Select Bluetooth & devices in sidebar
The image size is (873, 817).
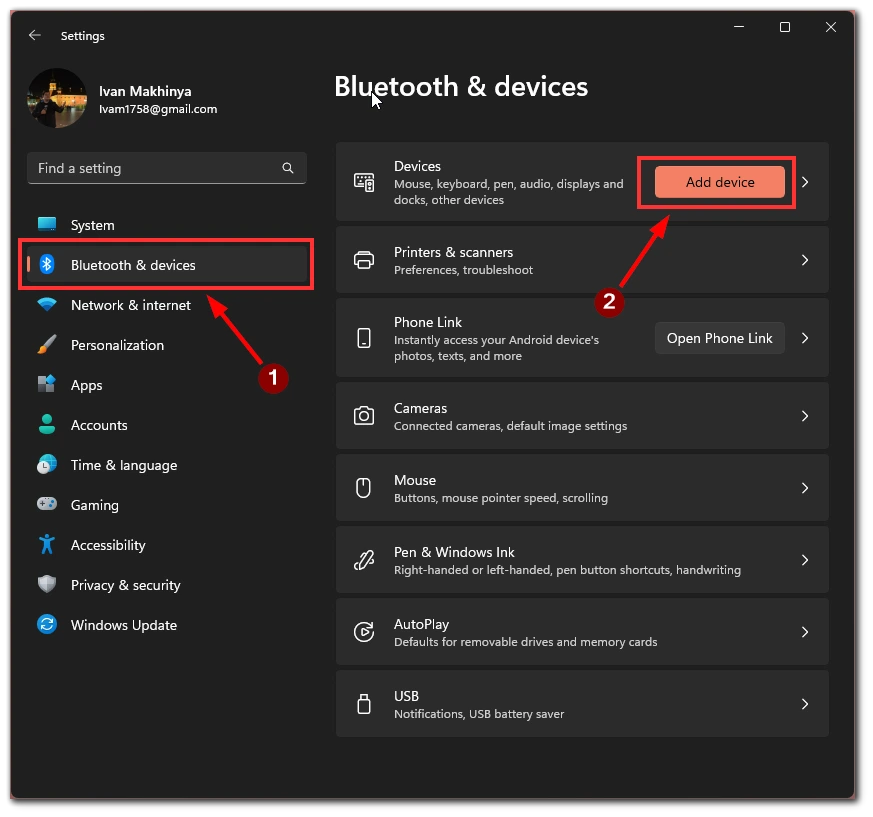point(167,265)
